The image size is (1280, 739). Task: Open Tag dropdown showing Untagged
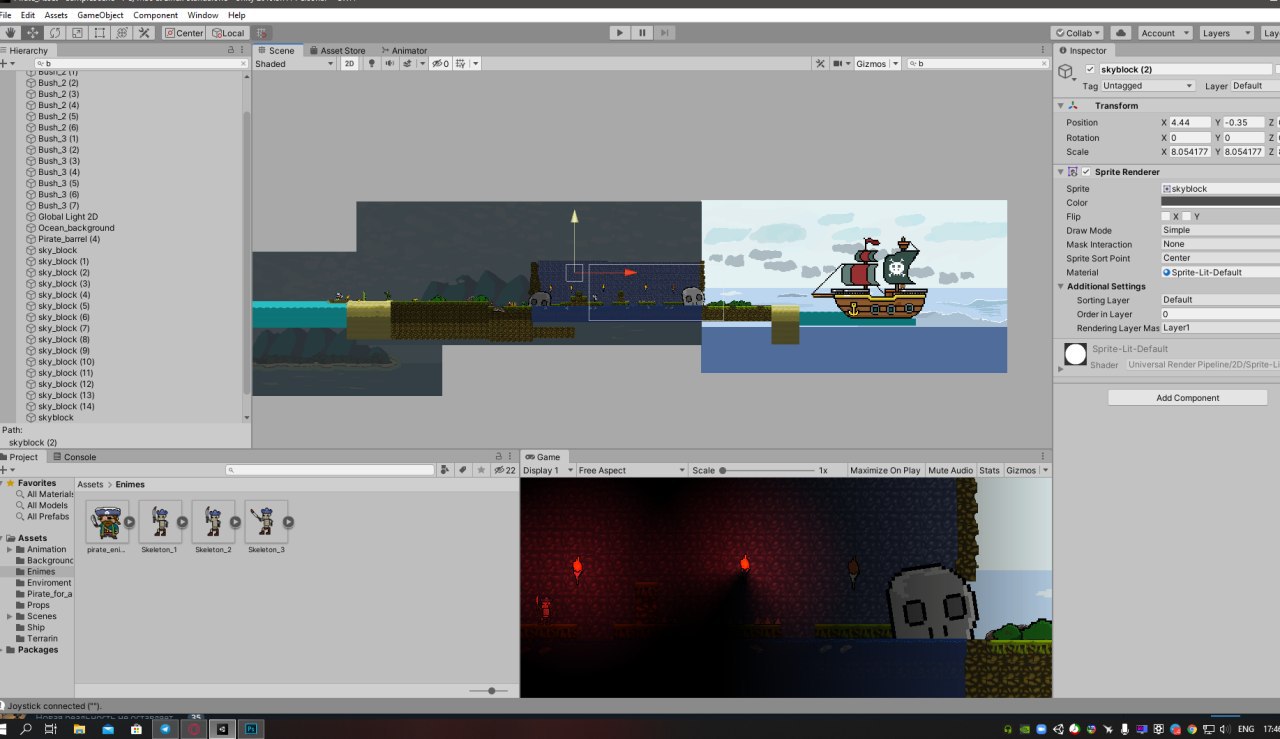click(x=1148, y=86)
